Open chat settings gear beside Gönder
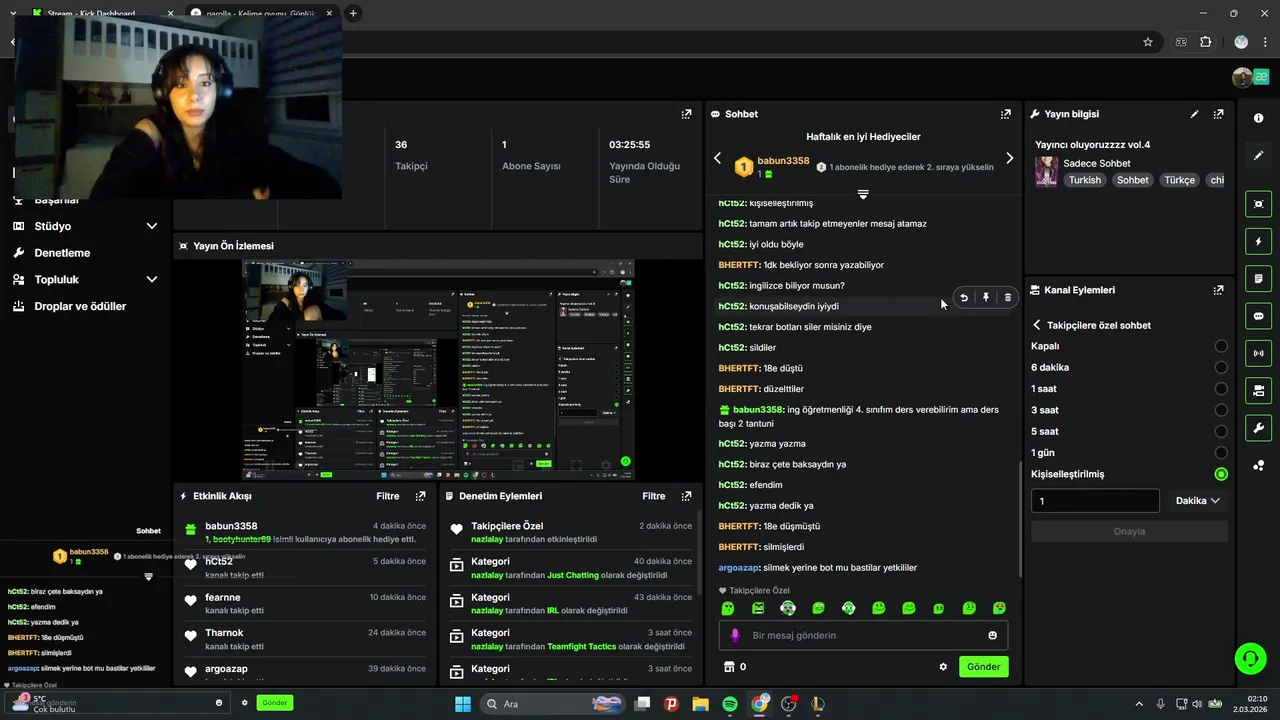The width and height of the screenshot is (1280, 720). pyautogui.click(x=943, y=667)
